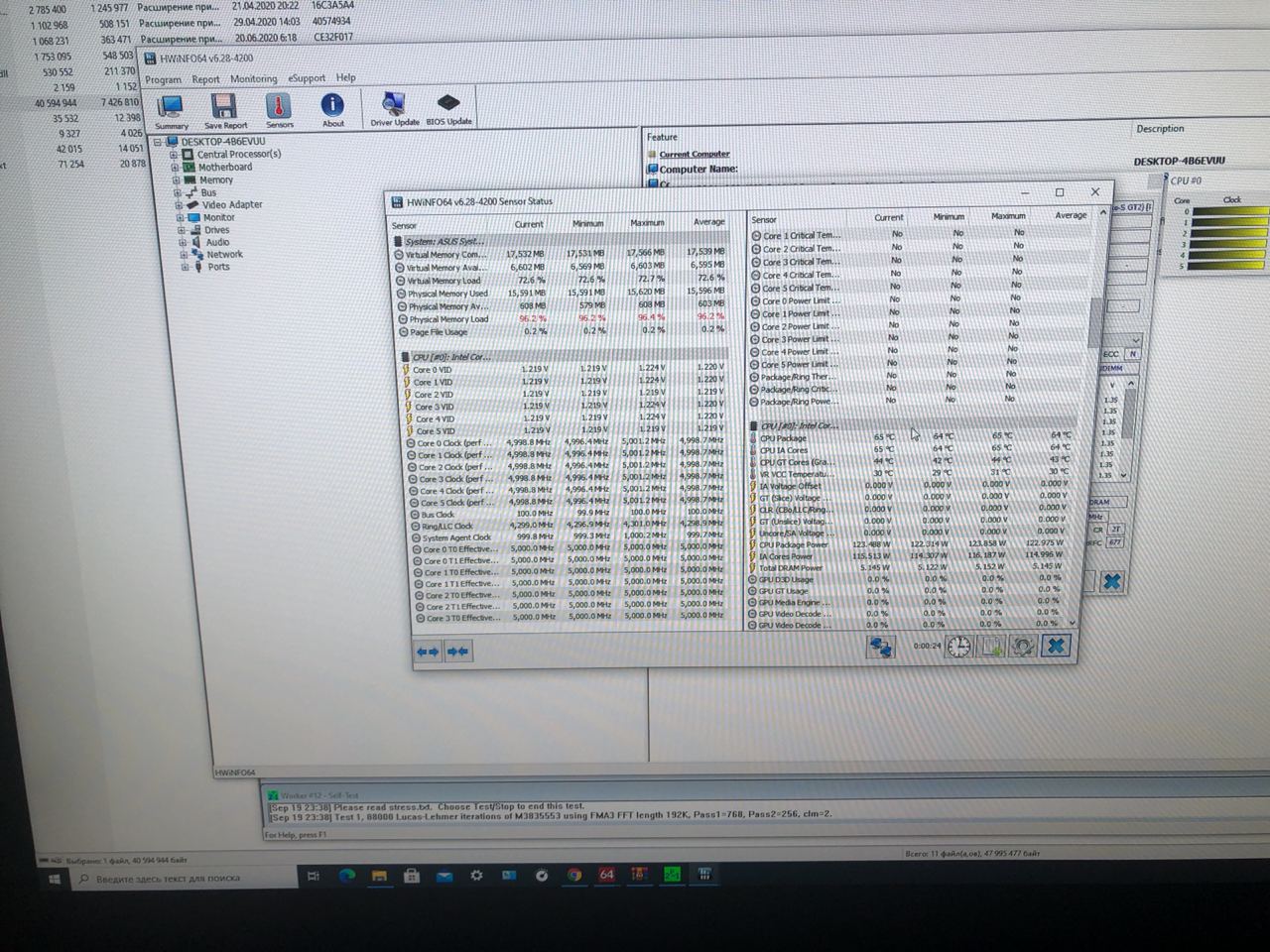Expand the Central Processor(s) node
1270x952 pixels.
pyautogui.click(x=174, y=155)
